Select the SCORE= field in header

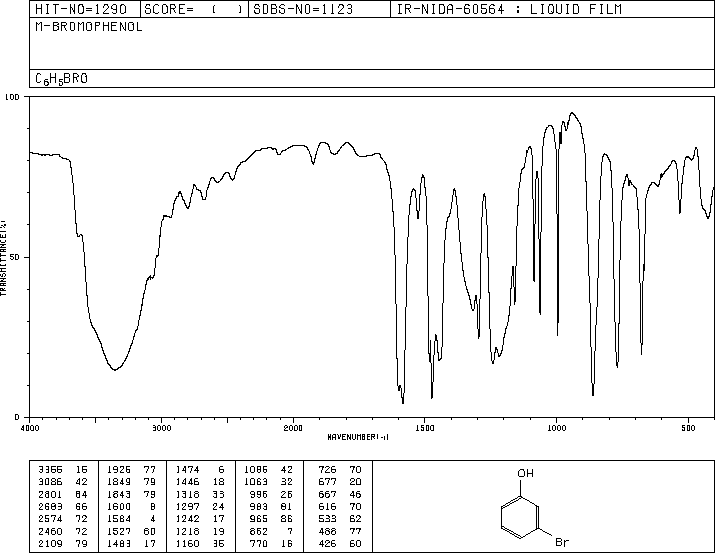[194, 9]
